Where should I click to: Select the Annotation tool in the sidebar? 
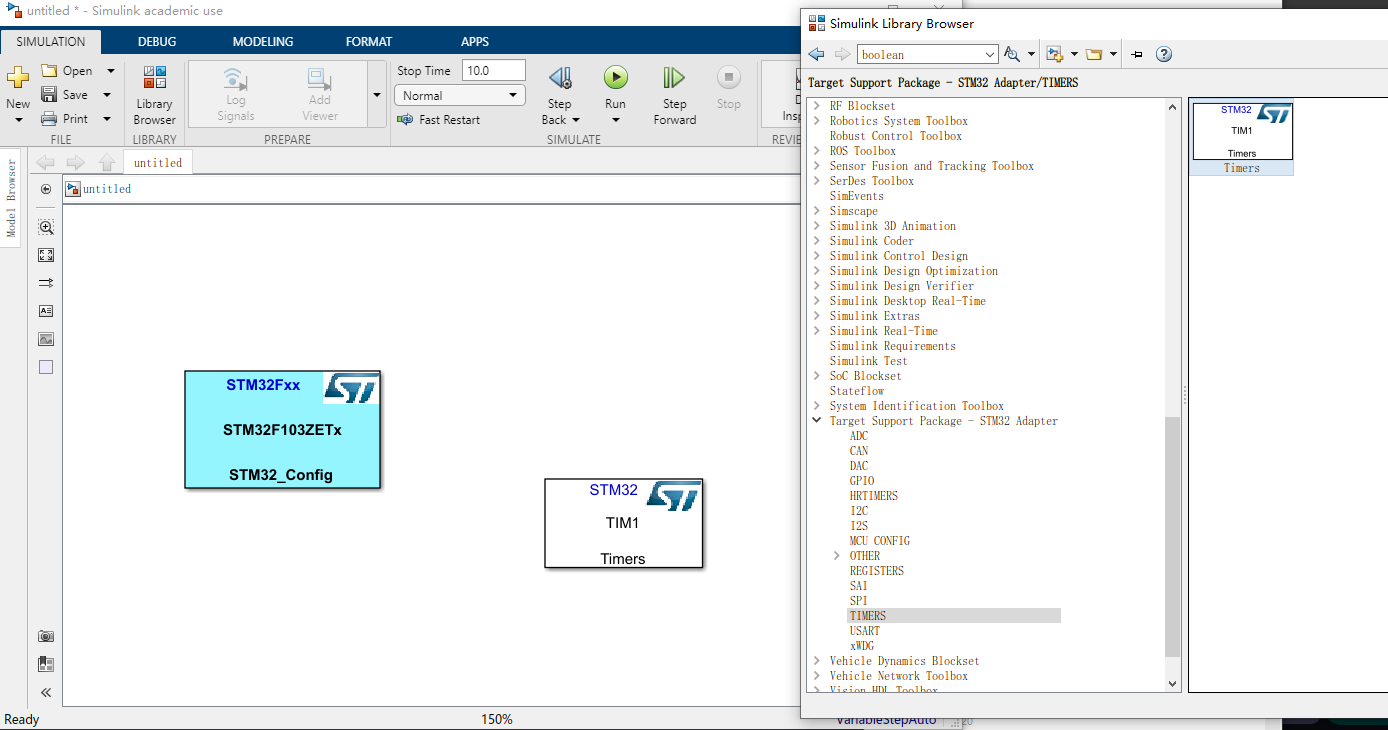[x=45, y=311]
